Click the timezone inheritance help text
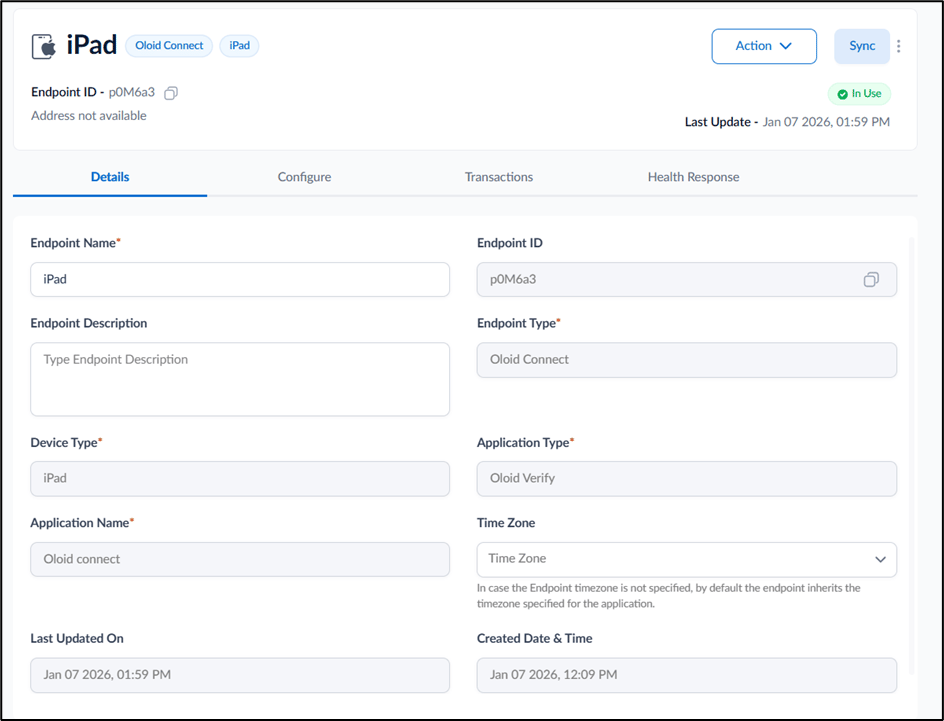 pos(668,595)
